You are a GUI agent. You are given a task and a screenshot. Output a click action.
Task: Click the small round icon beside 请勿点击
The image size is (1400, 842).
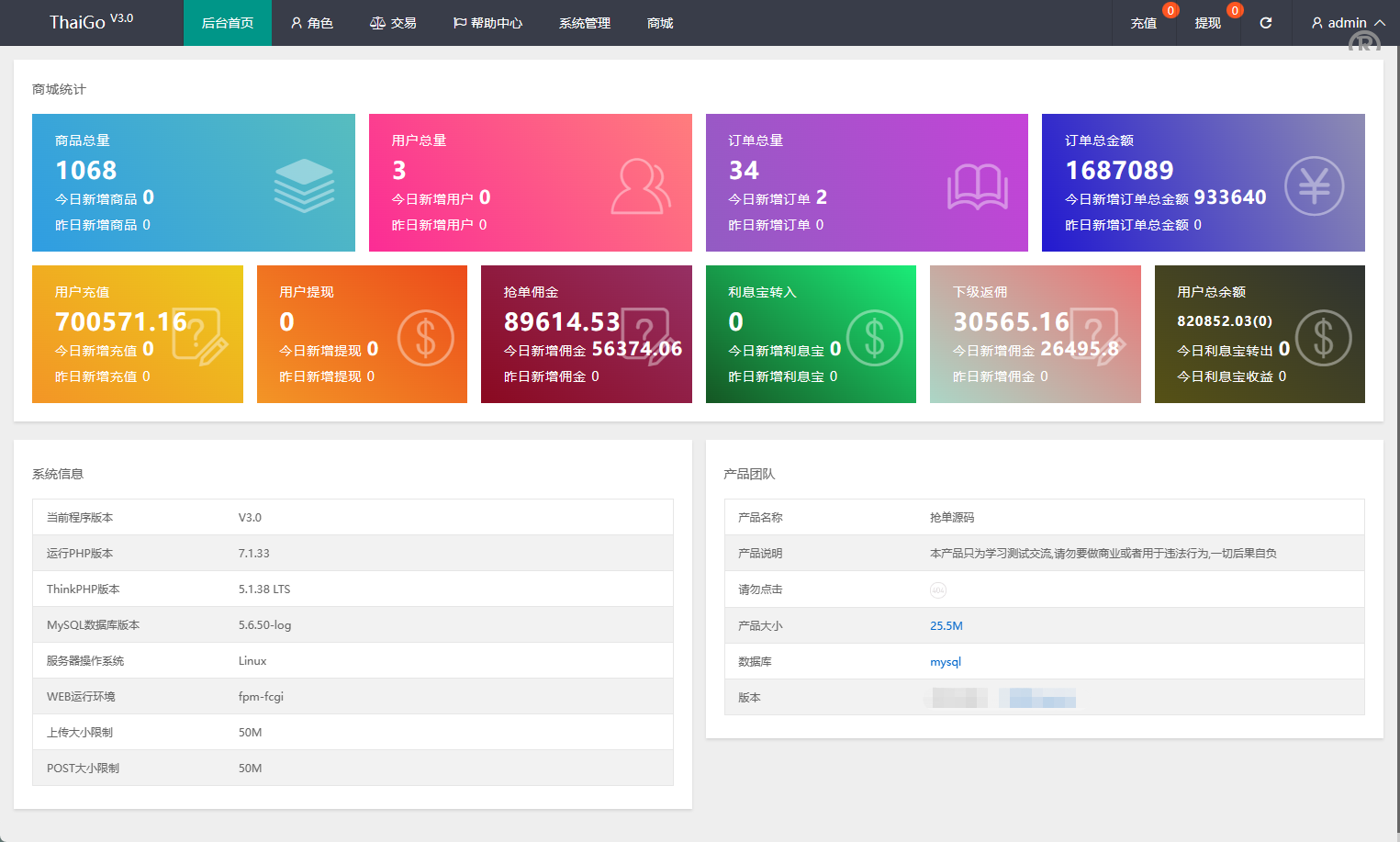pos(937,590)
